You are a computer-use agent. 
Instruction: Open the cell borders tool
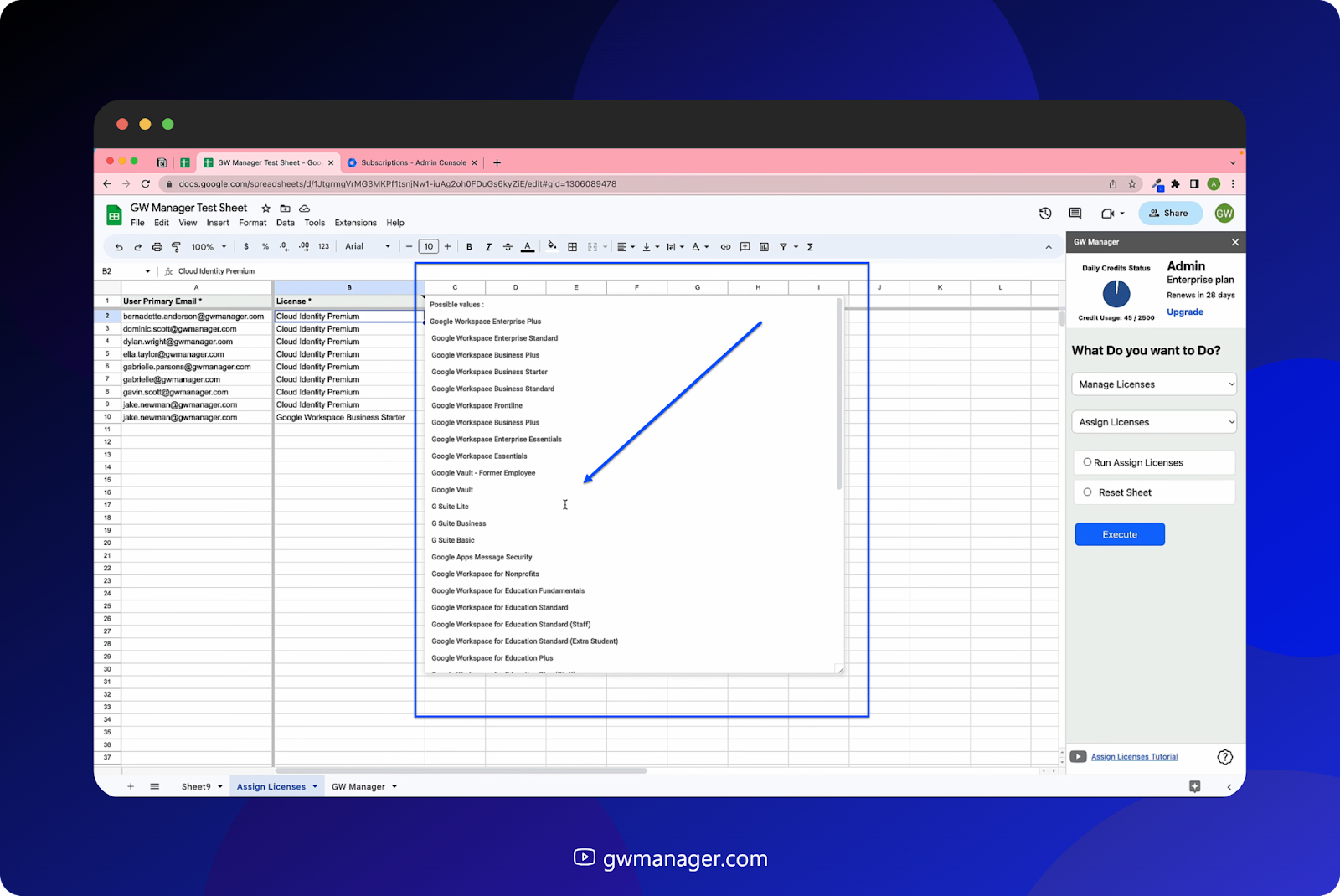(x=573, y=247)
